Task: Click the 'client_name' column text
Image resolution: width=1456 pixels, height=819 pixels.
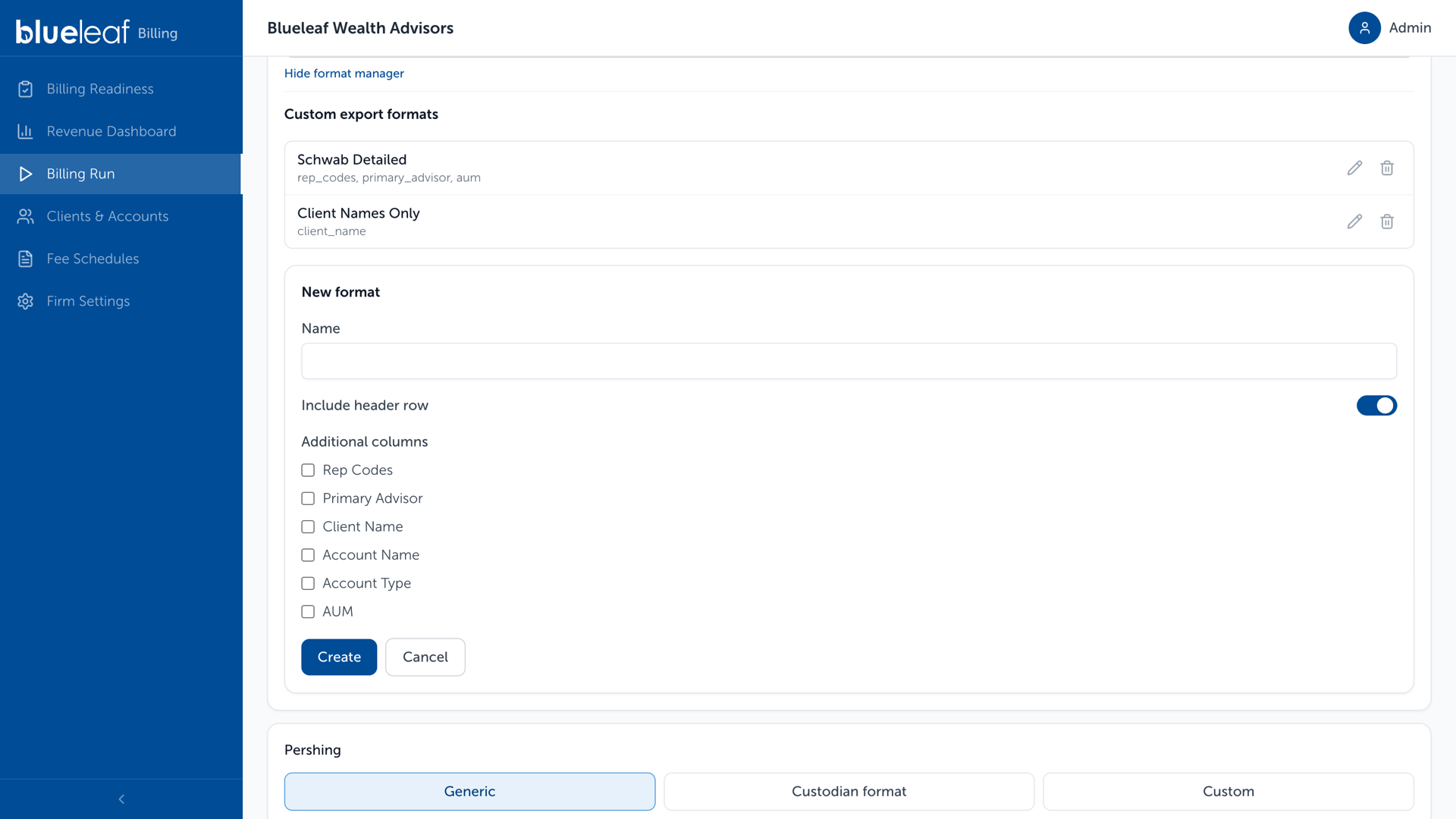Action: 331,231
